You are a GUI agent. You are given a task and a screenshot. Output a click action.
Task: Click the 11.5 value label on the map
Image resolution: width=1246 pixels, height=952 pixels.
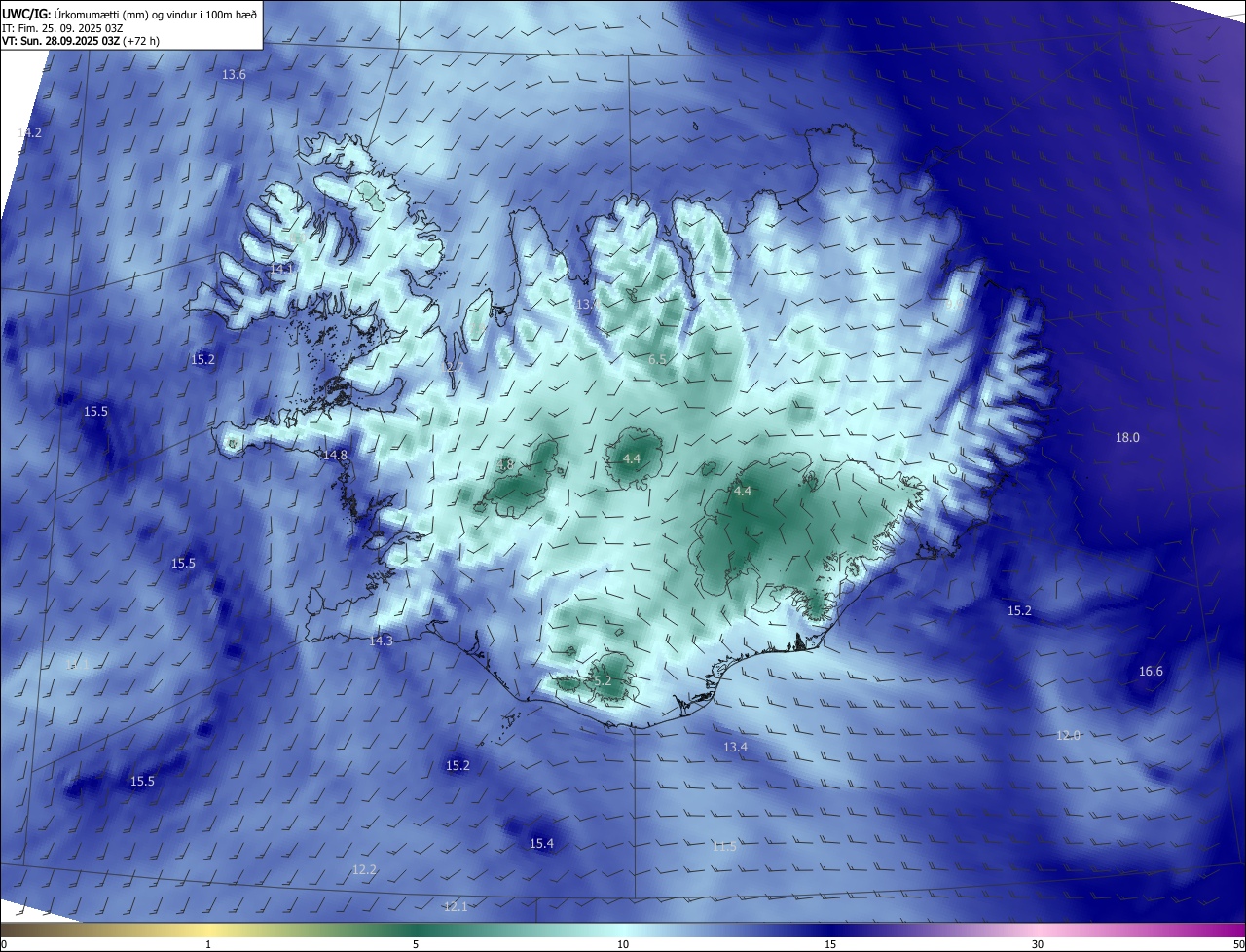point(724,847)
